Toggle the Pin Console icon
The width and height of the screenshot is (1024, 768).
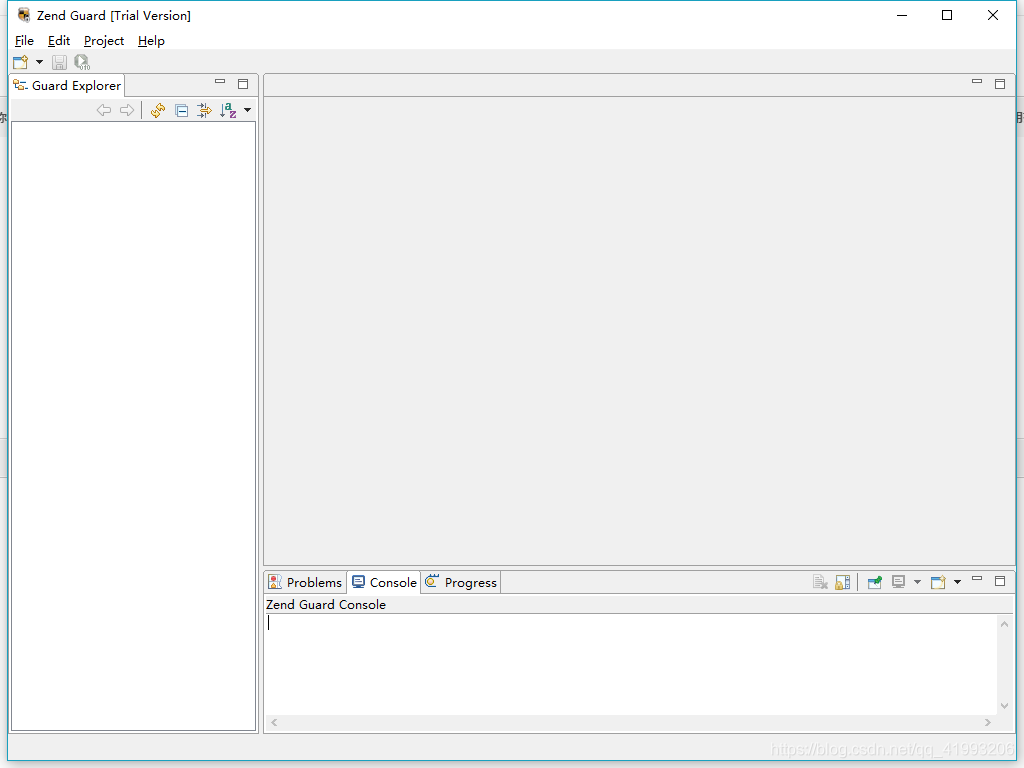click(875, 582)
